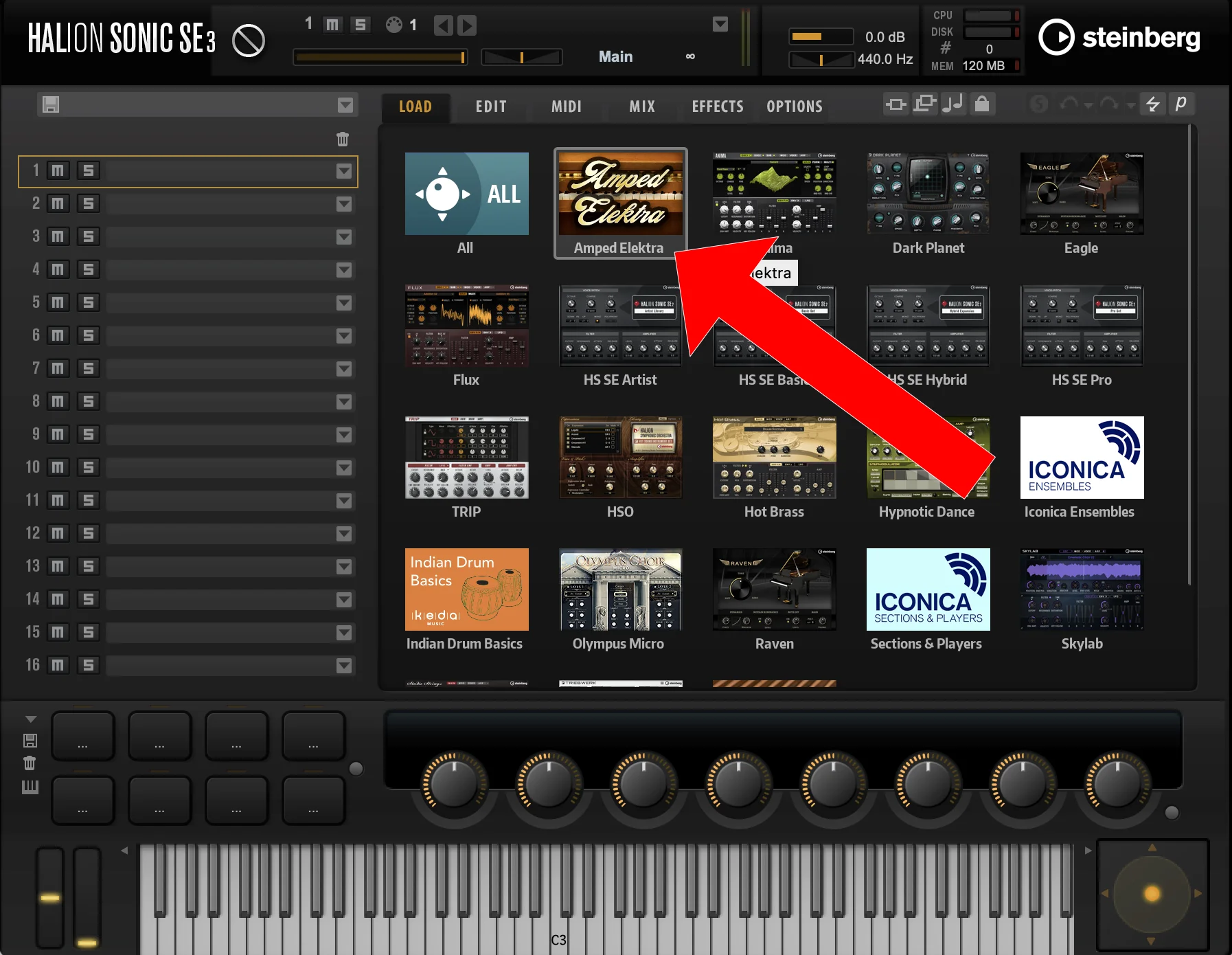The height and width of the screenshot is (955, 1232).
Task: Click the trigger pads save icon
Action: pyautogui.click(x=30, y=740)
